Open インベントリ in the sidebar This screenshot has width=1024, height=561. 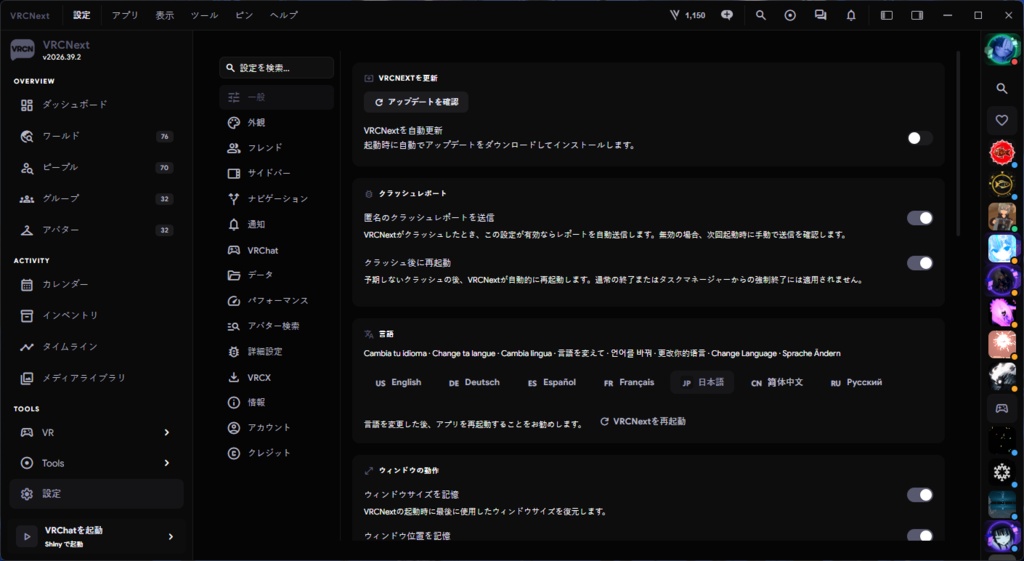96,315
